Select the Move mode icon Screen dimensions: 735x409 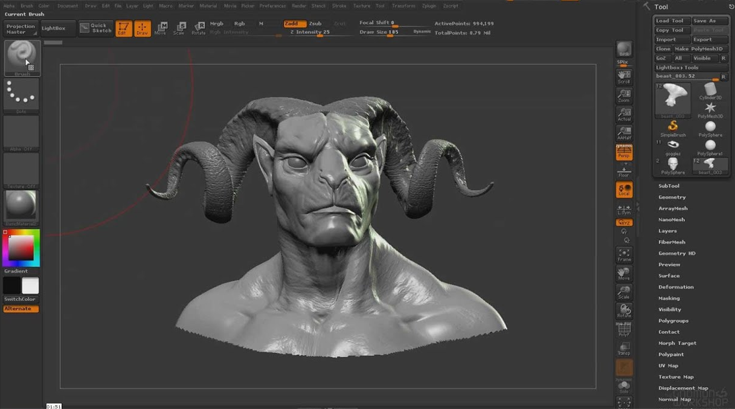pos(161,29)
